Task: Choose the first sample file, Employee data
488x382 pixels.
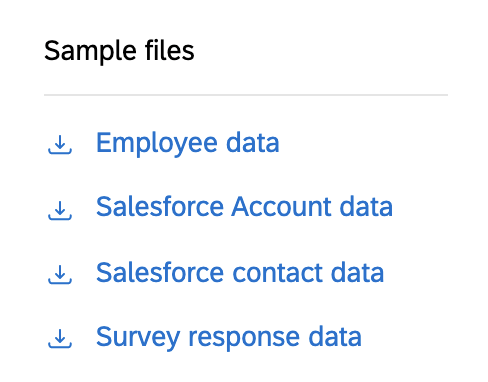Action: click(188, 143)
